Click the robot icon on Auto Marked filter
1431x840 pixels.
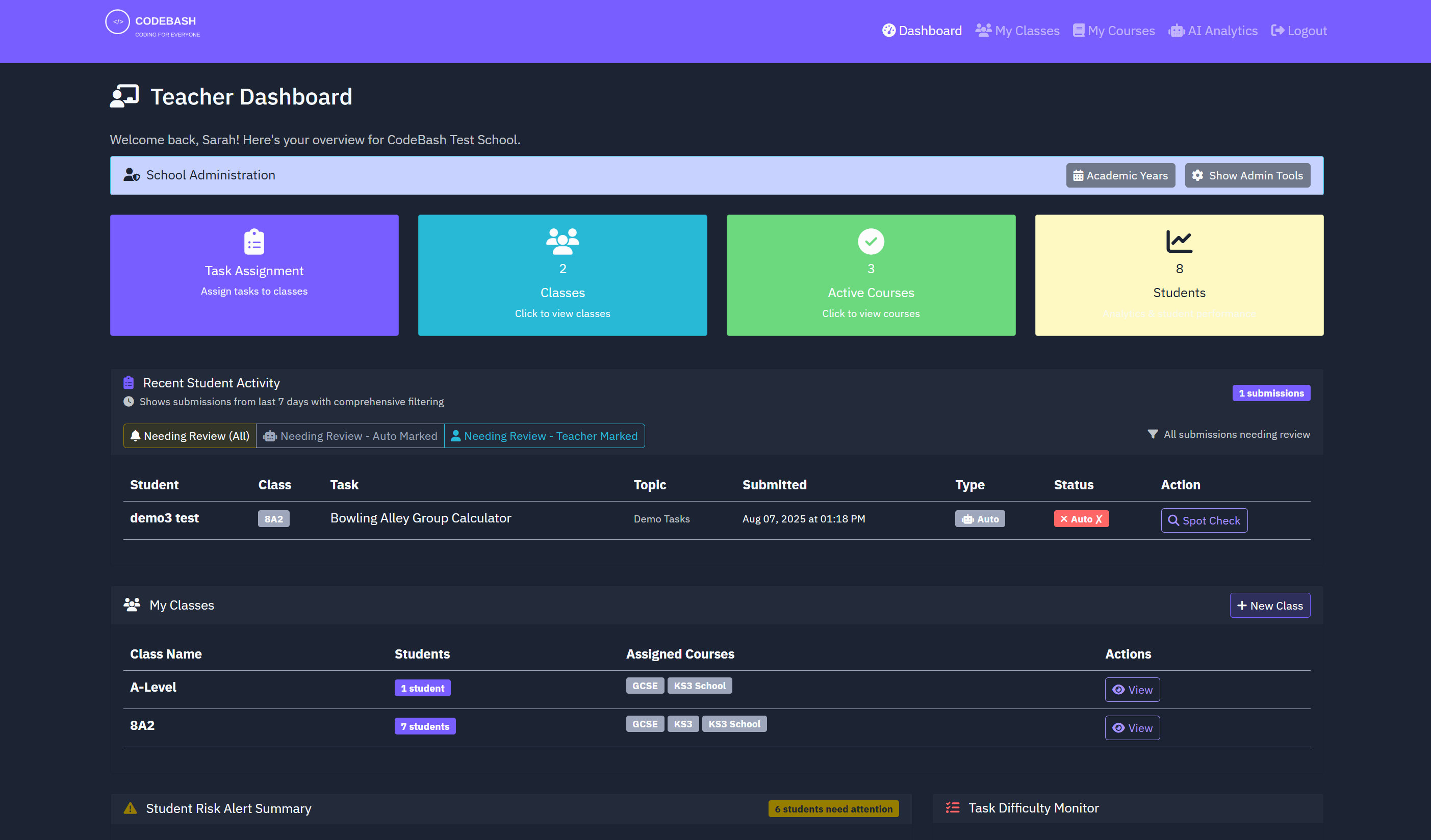(x=270, y=436)
